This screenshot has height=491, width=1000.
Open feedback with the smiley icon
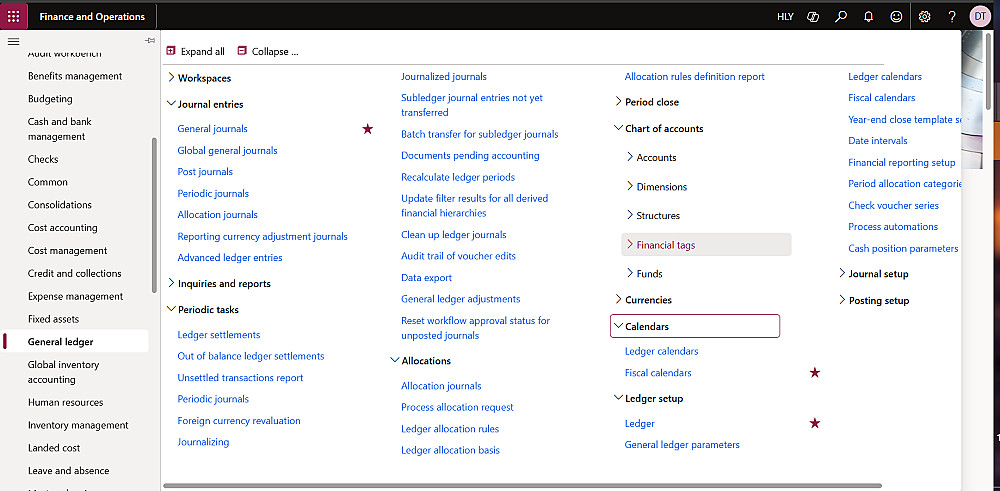coord(896,16)
